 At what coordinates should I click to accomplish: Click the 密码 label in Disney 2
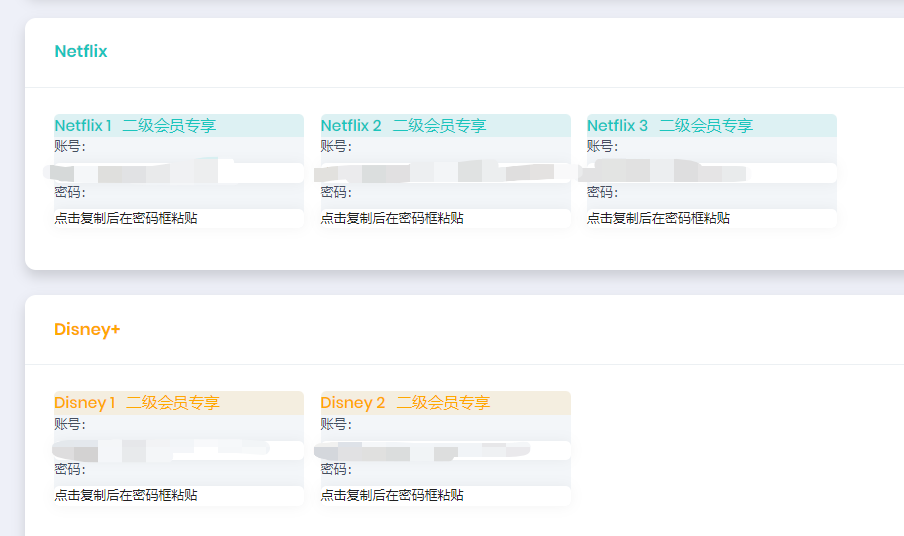point(336,469)
